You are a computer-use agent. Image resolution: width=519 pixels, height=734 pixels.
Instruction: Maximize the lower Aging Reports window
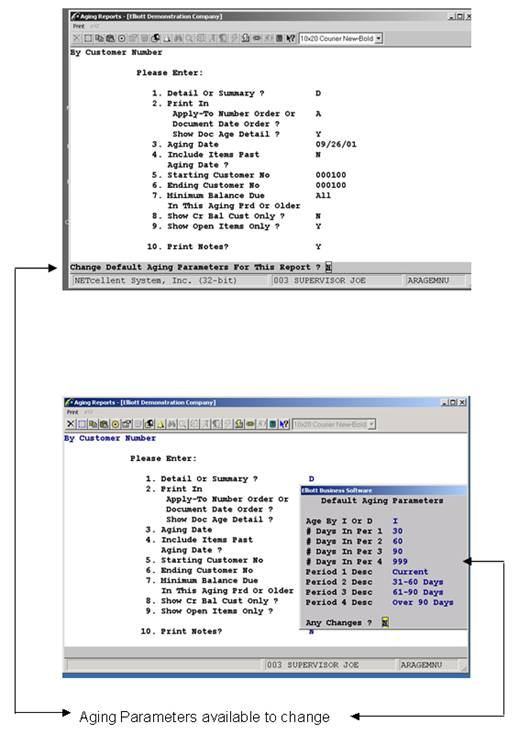point(455,403)
